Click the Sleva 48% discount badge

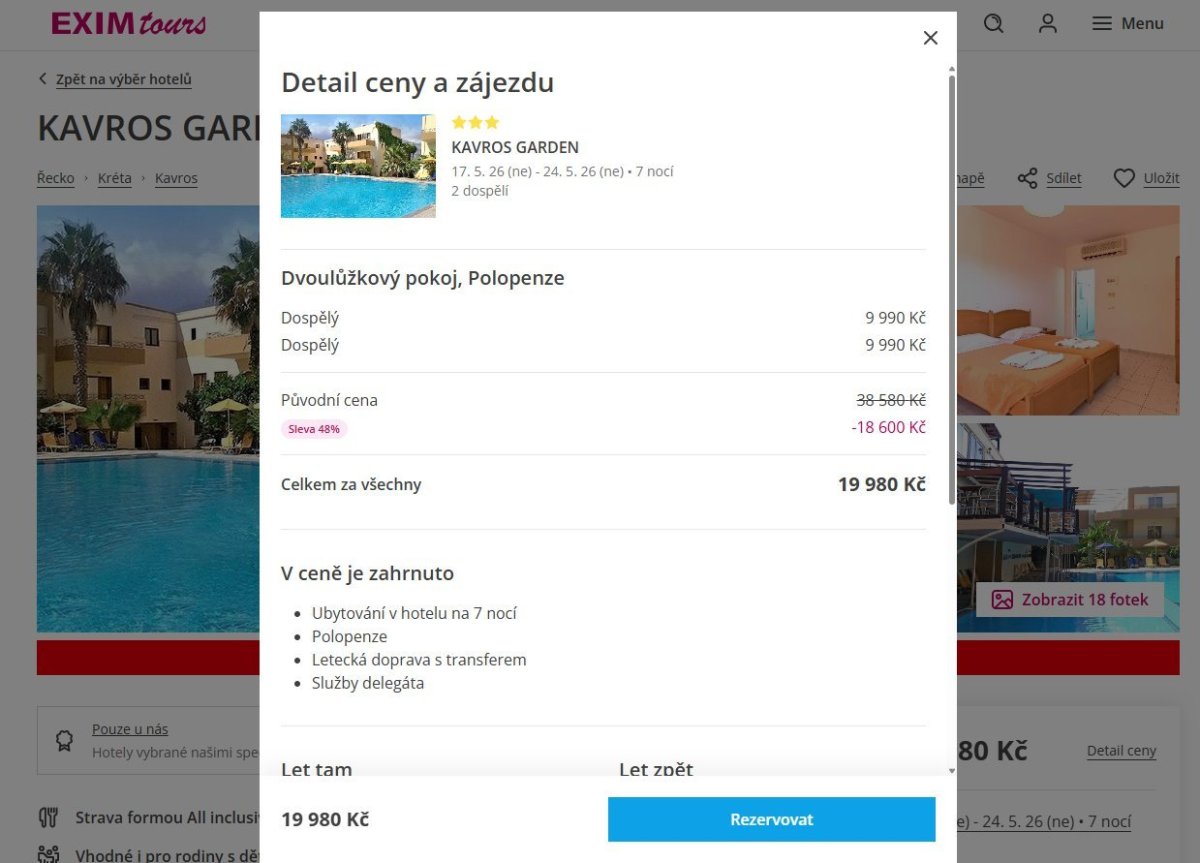tap(314, 429)
